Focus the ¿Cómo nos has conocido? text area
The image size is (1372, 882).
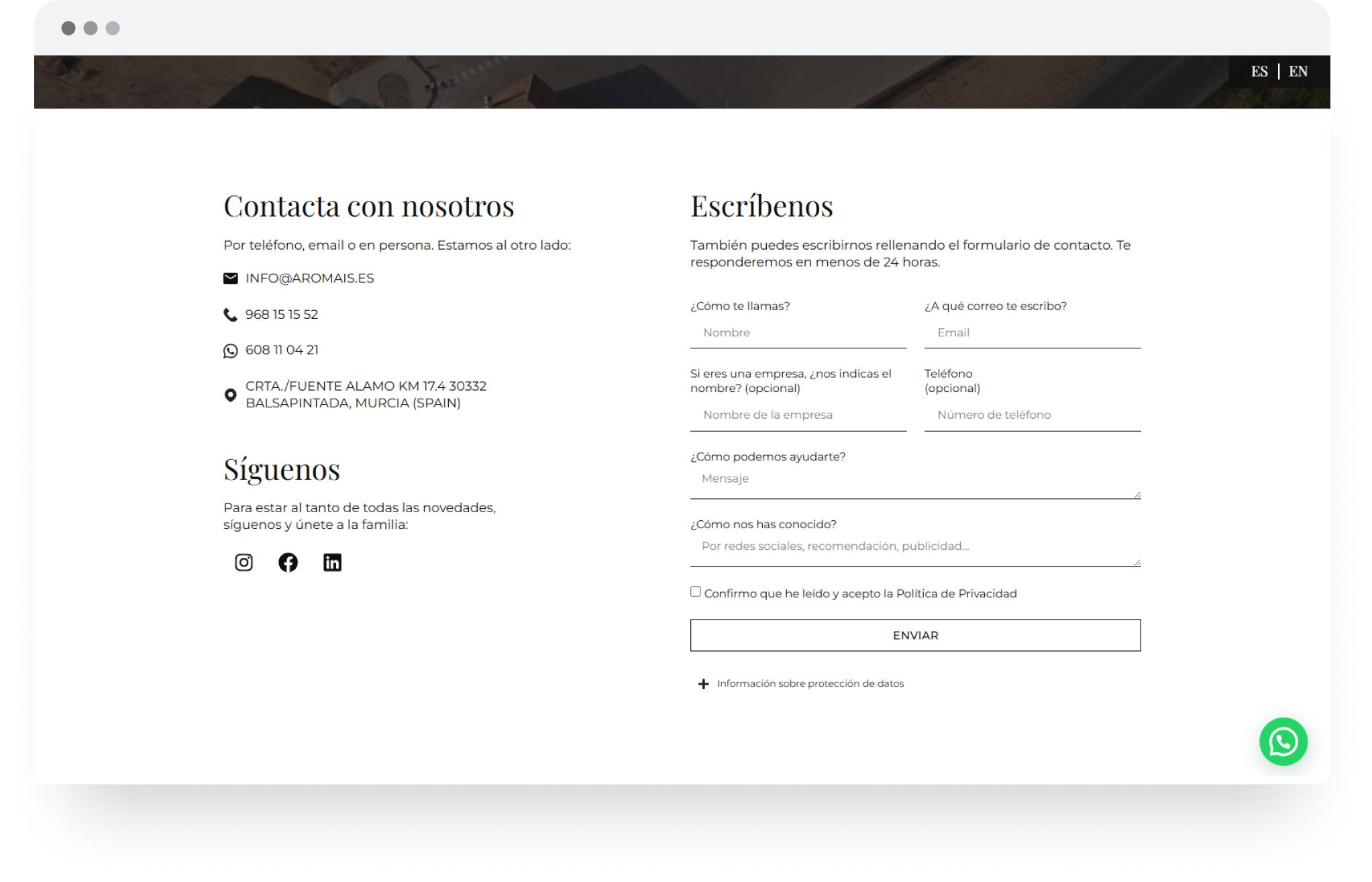click(915, 551)
